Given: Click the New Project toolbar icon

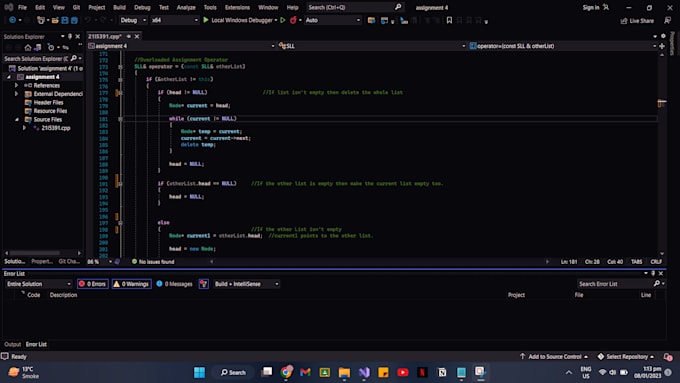Looking at the screenshot, I should click(x=41, y=20).
